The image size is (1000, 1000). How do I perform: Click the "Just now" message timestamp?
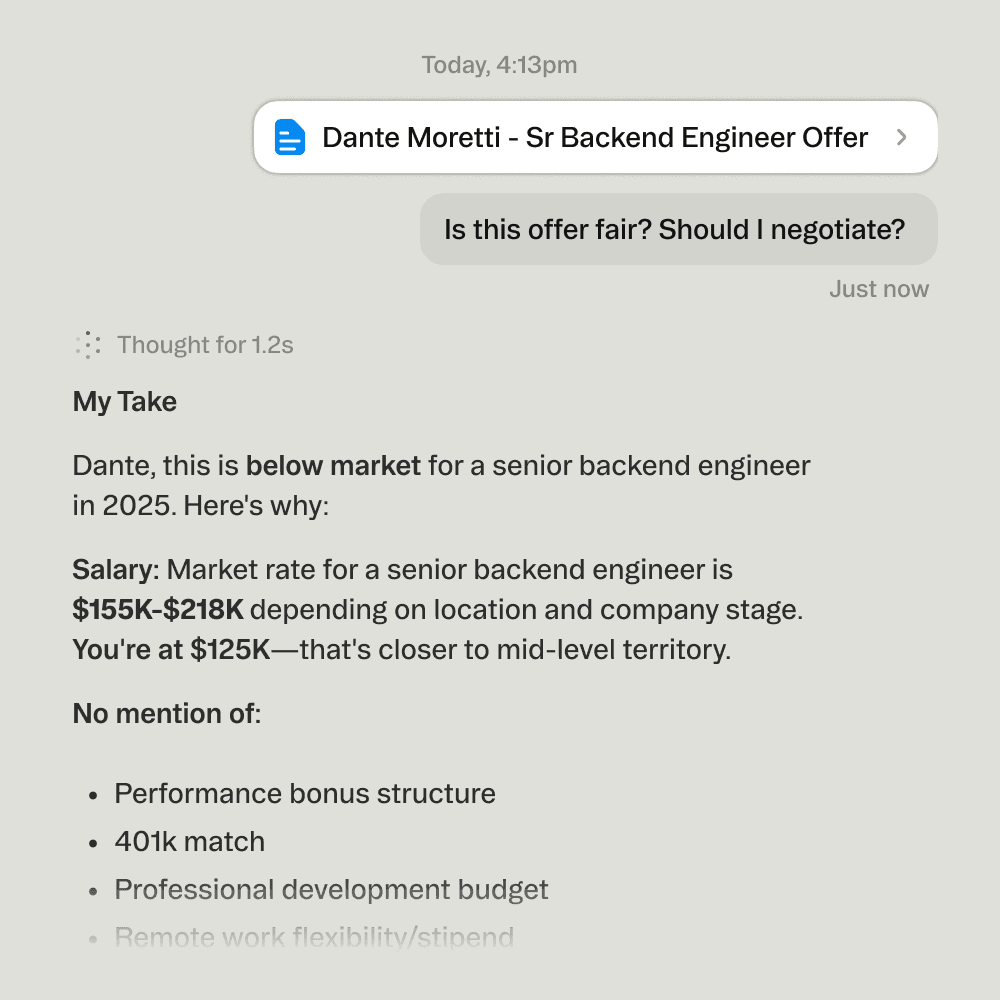click(x=878, y=289)
